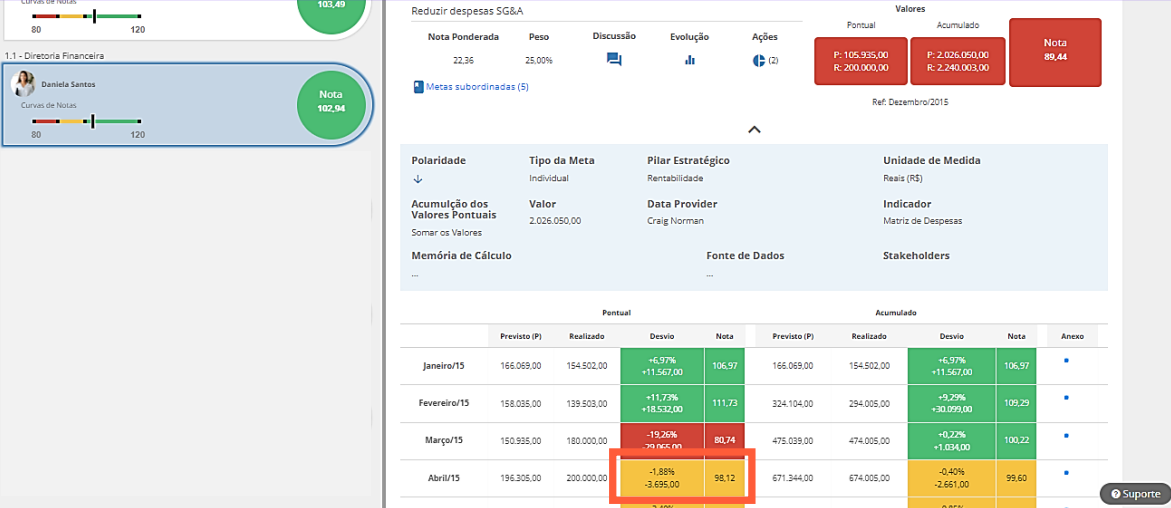
Task: Click Daniela Santos's avatar photo
Action: (x=23, y=84)
